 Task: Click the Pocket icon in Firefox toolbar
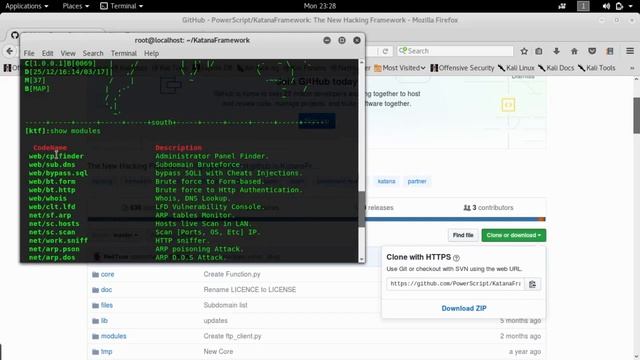[x=592, y=51]
